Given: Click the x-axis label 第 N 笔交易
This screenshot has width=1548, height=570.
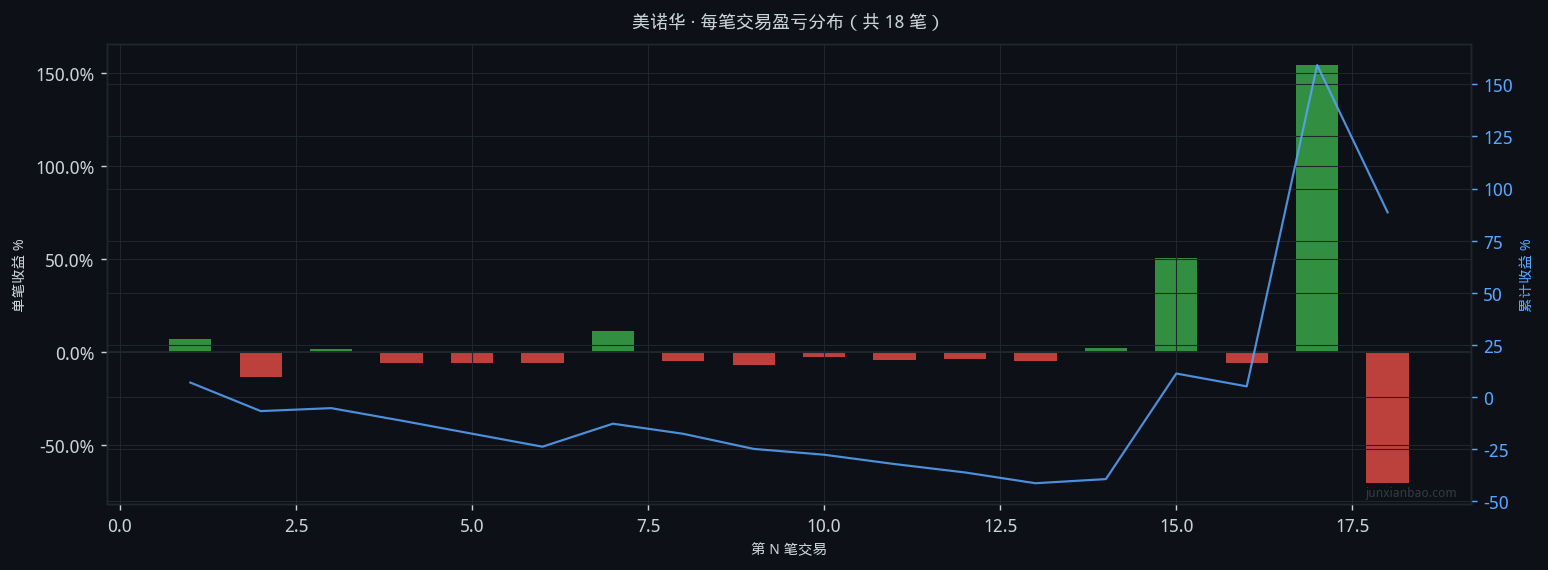Looking at the screenshot, I should tap(789, 549).
